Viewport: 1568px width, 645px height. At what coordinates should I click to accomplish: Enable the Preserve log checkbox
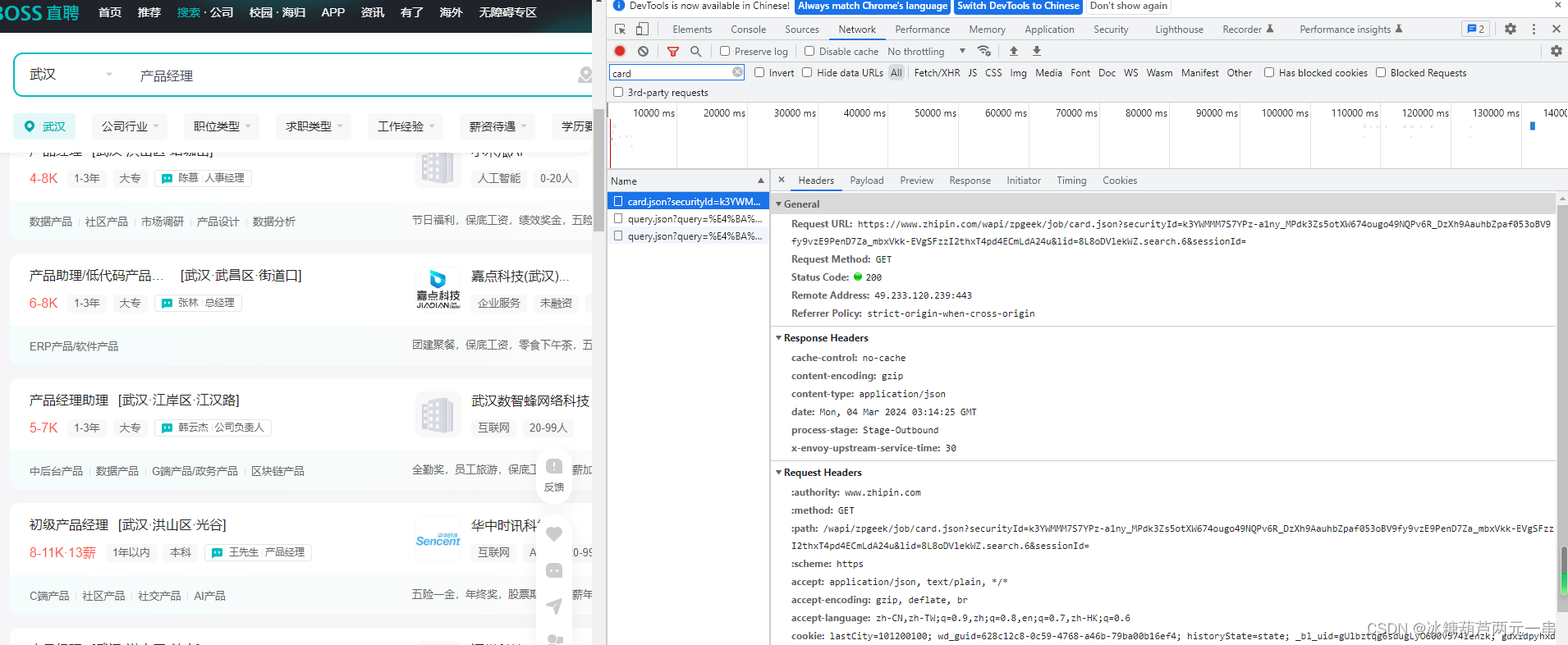pyautogui.click(x=725, y=51)
